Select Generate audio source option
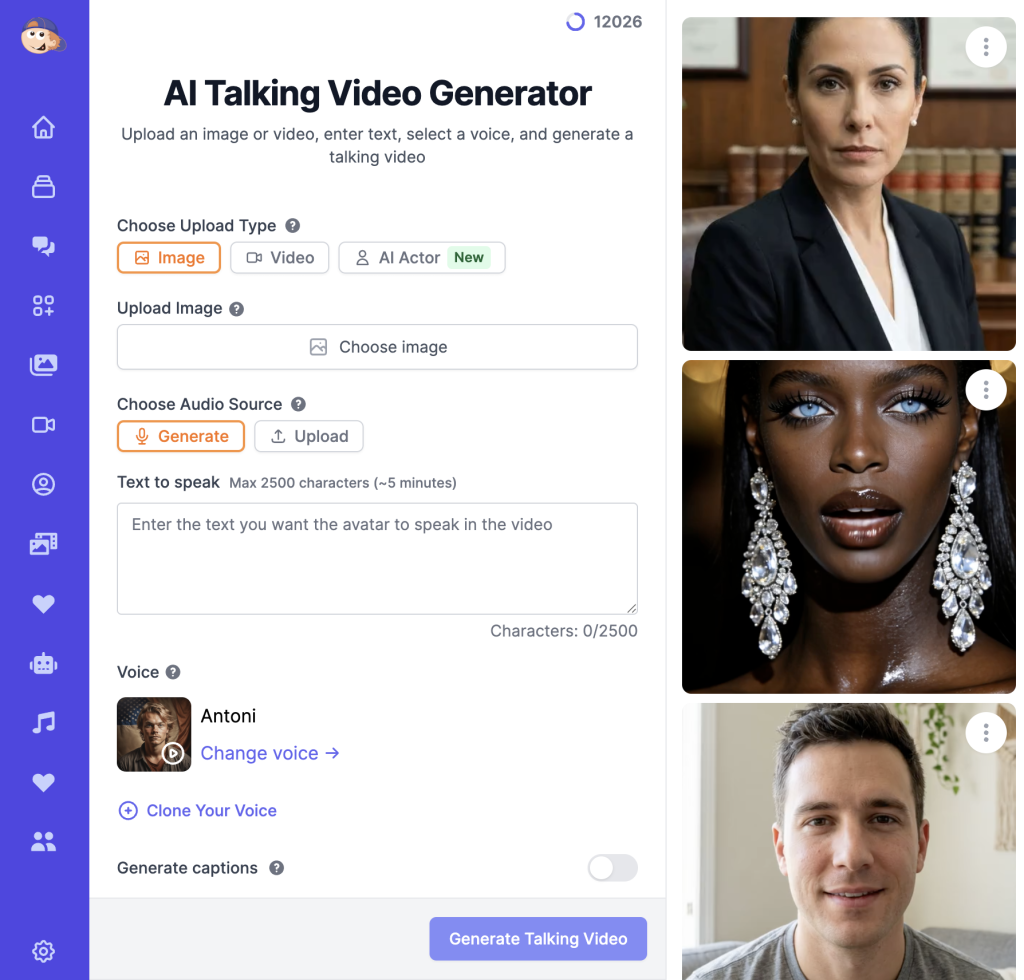 pos(181,436)
